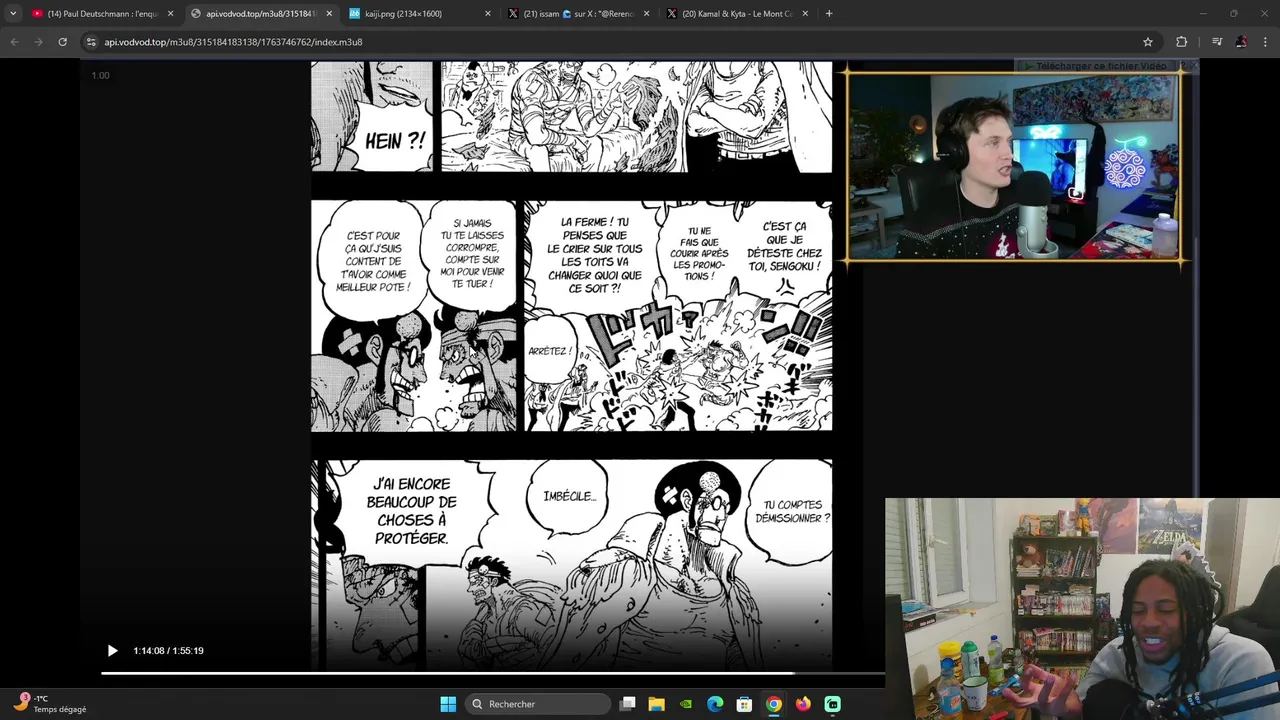Click the address bar URL

tap(233, 42)
